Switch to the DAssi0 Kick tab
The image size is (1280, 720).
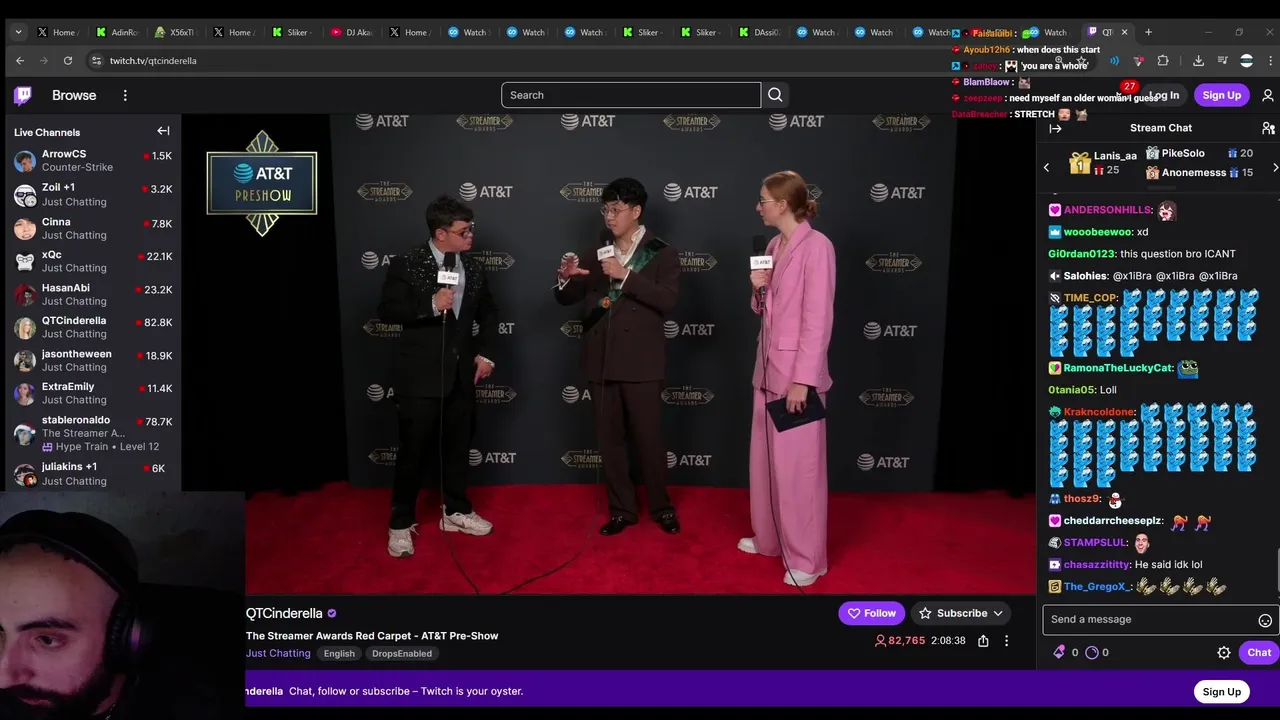[759, 32]
